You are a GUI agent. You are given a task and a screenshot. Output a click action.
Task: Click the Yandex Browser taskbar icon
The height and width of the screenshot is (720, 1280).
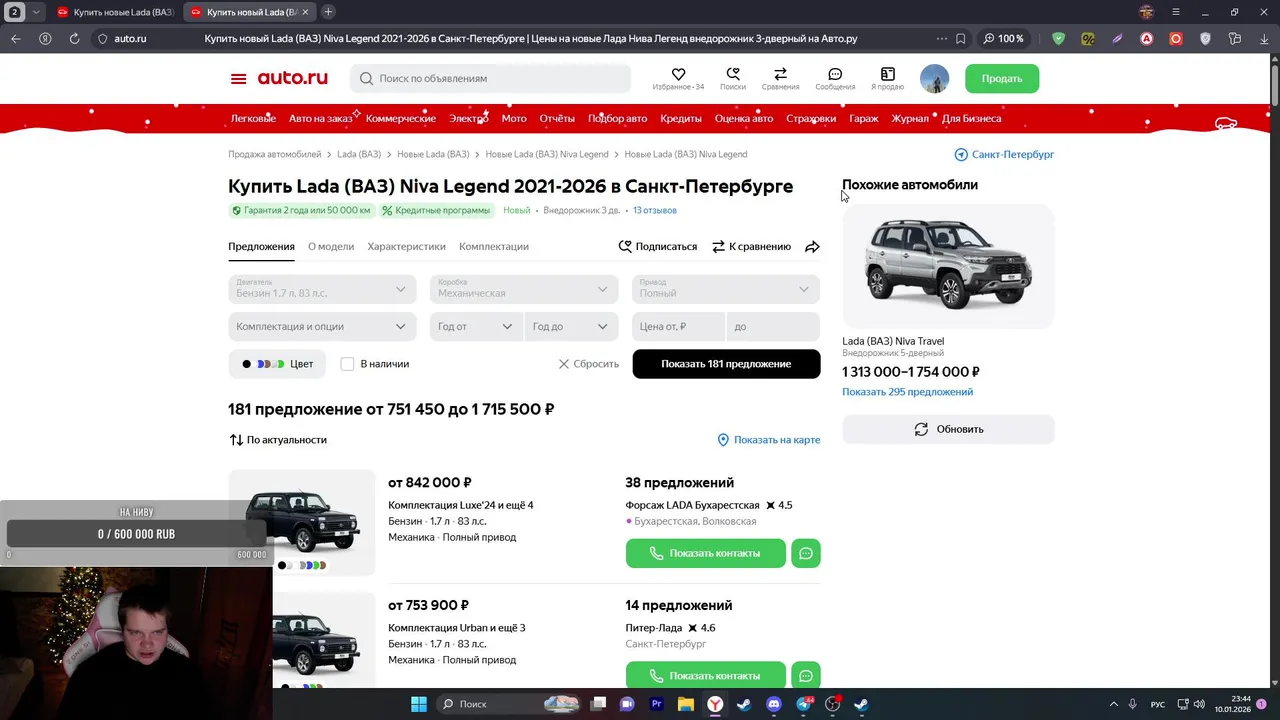(715, 704)
